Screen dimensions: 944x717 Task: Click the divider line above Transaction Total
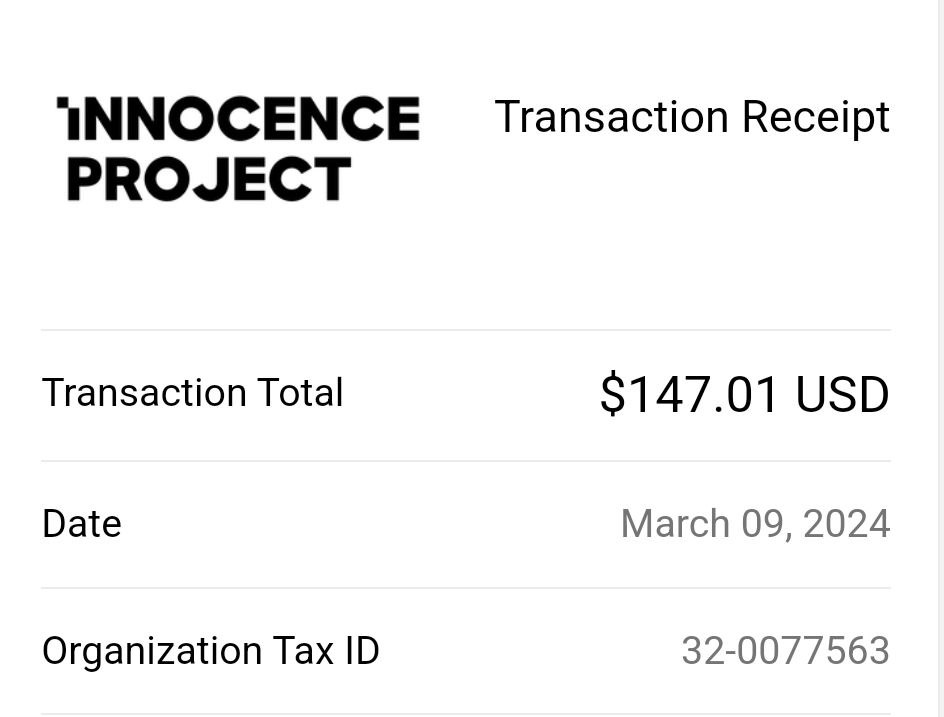466,330
